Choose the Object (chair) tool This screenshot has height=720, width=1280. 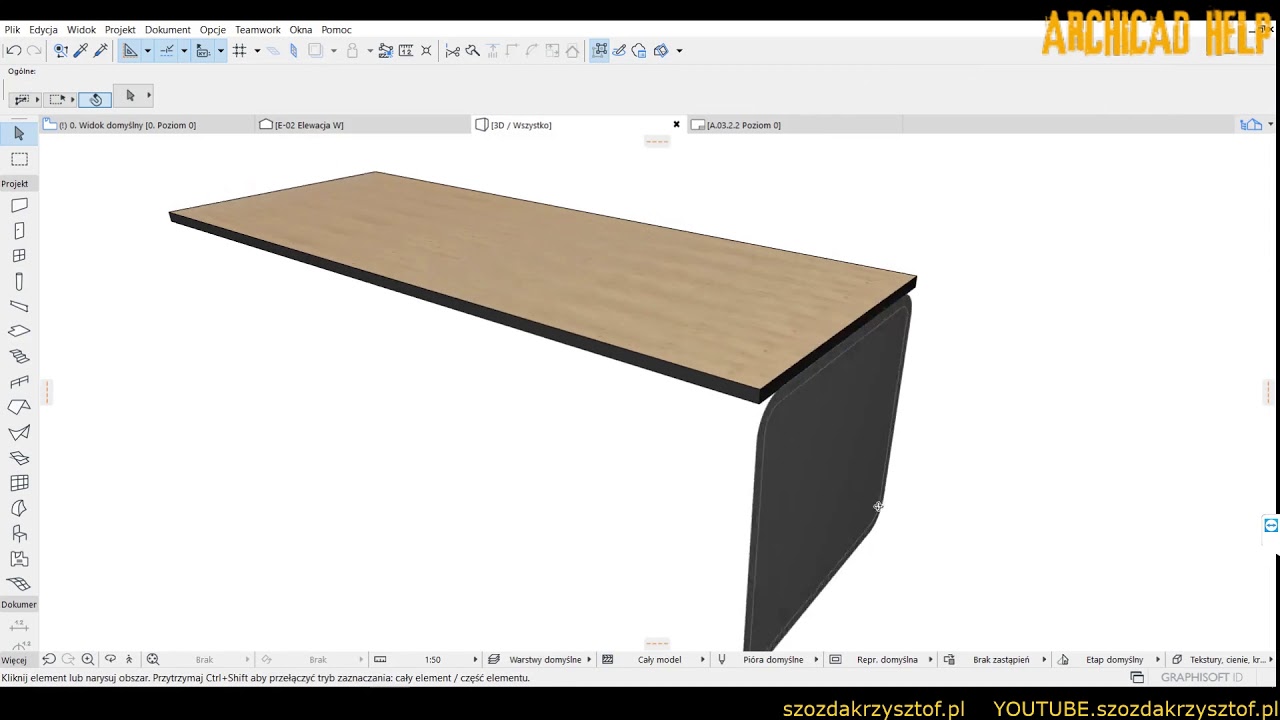click(x=19, y=534)
